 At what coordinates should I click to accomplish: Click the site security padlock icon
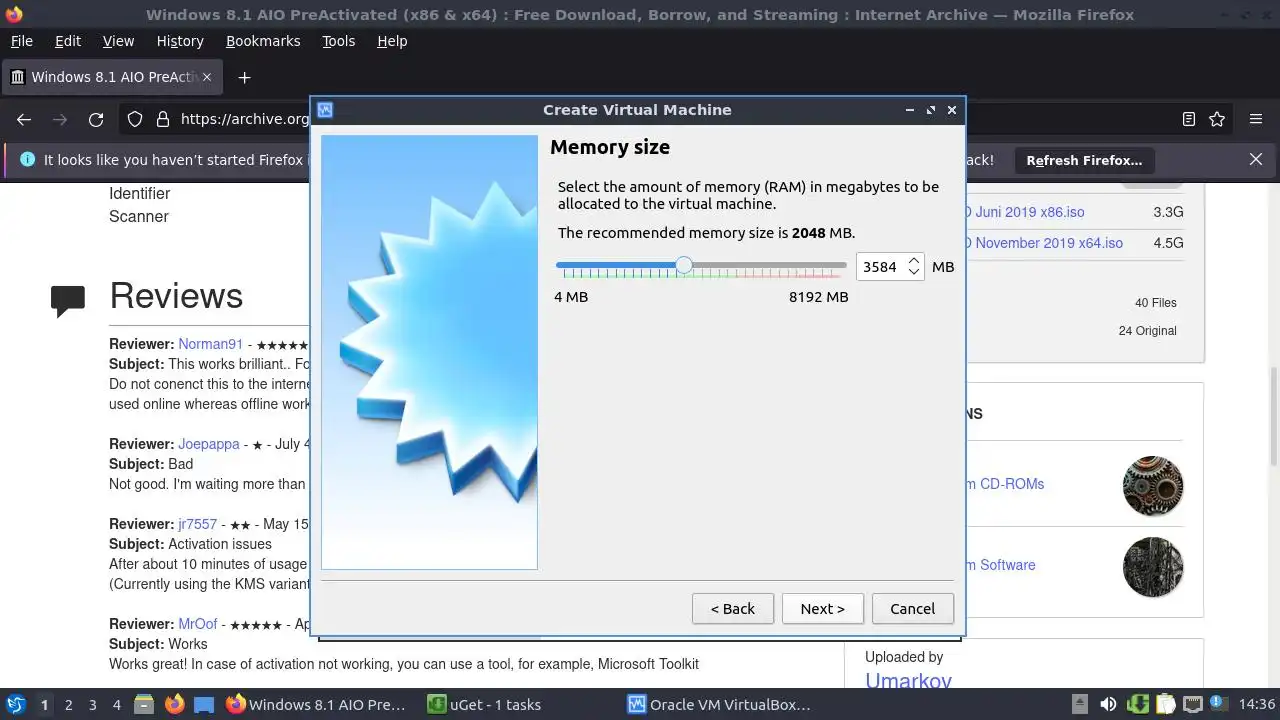click(163, 119)
